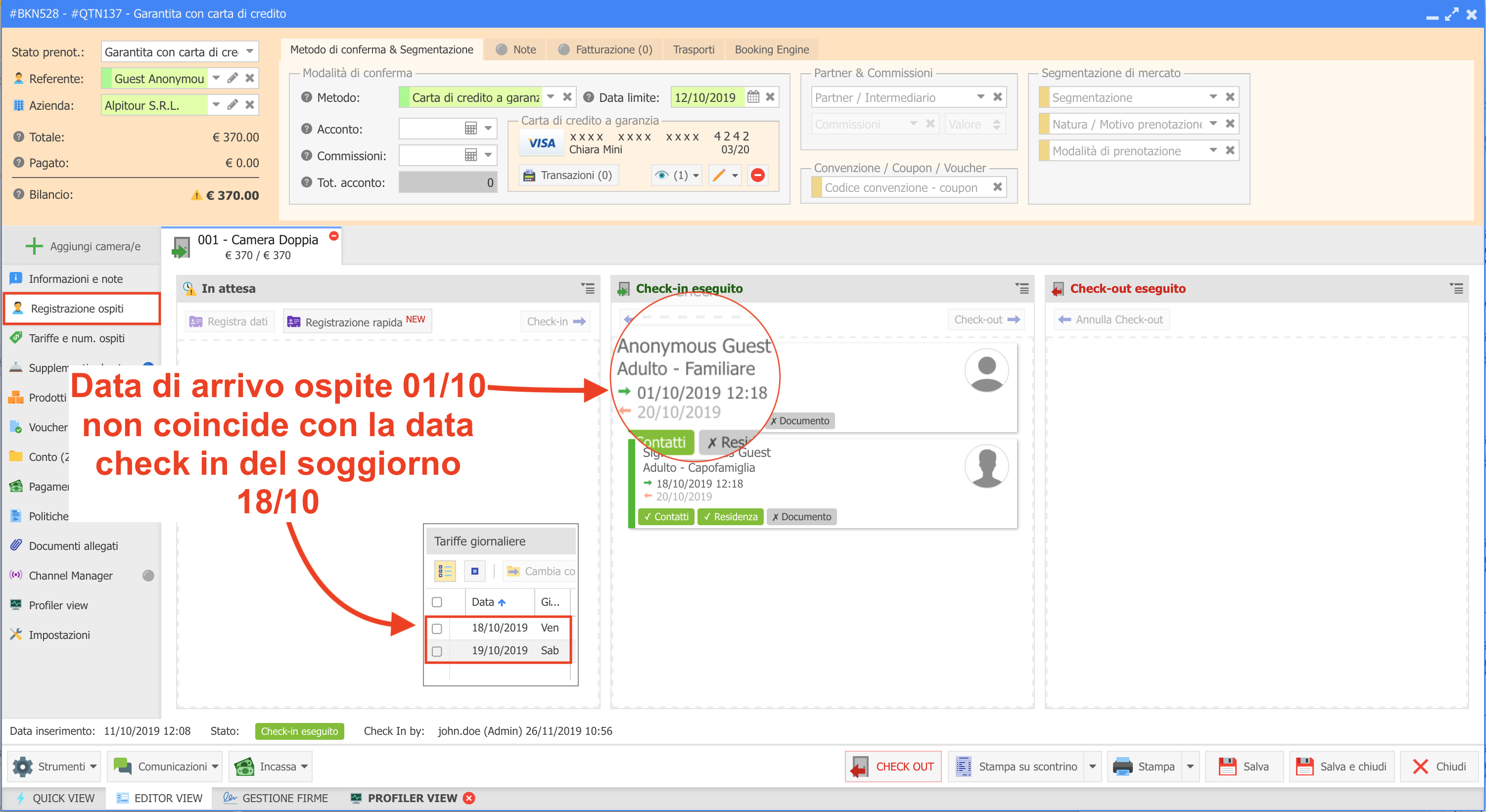Image resolution: width=1486 pixels, height=812 pixels.
Task: Clear the Modalità di prenotazione field
Action: [1230, 150]
